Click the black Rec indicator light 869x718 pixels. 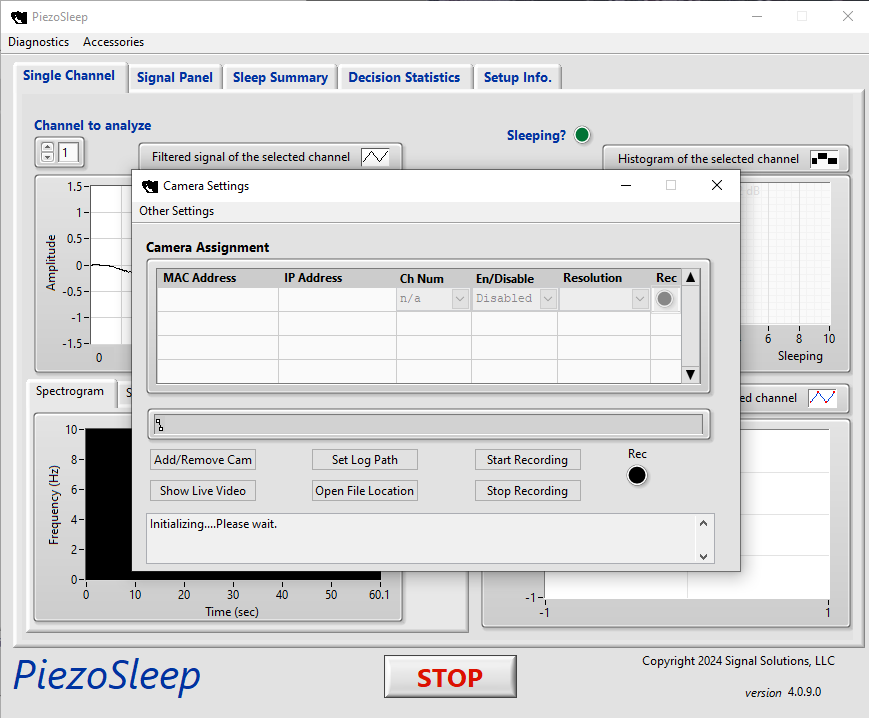pos(637,475)
